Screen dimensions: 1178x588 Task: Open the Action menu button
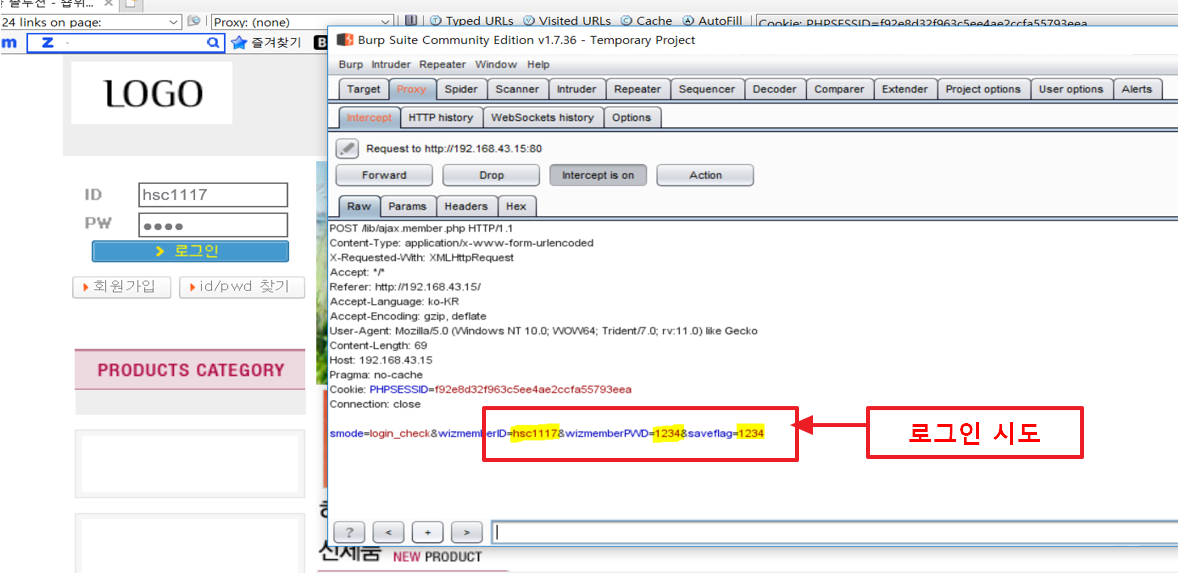pyautogui.click(x=705, y=175)
